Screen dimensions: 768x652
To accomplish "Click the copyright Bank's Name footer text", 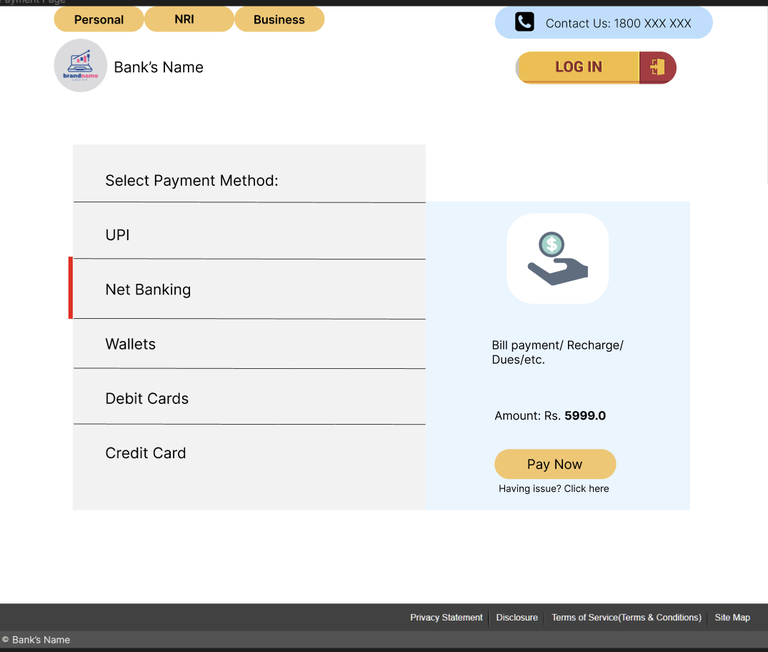I will (x=36, y=640).
